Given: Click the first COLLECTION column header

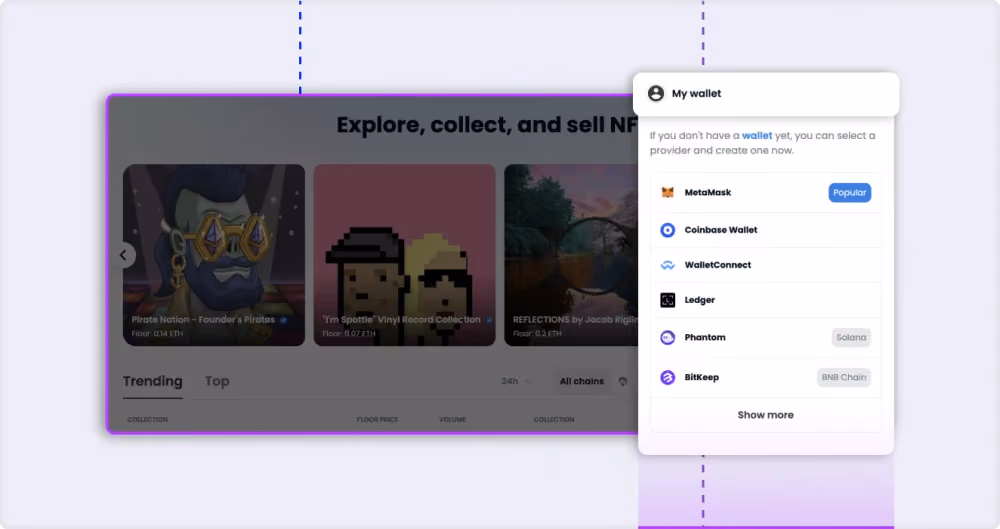Looking at the screenshot, I should (147, 419).
